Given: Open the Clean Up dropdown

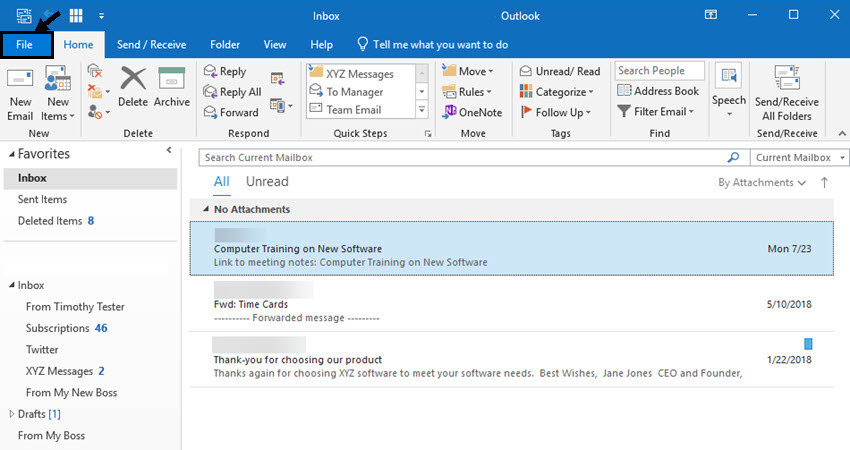Looking at the screenshot, I should pyautogui.click(x=99, y=92).
